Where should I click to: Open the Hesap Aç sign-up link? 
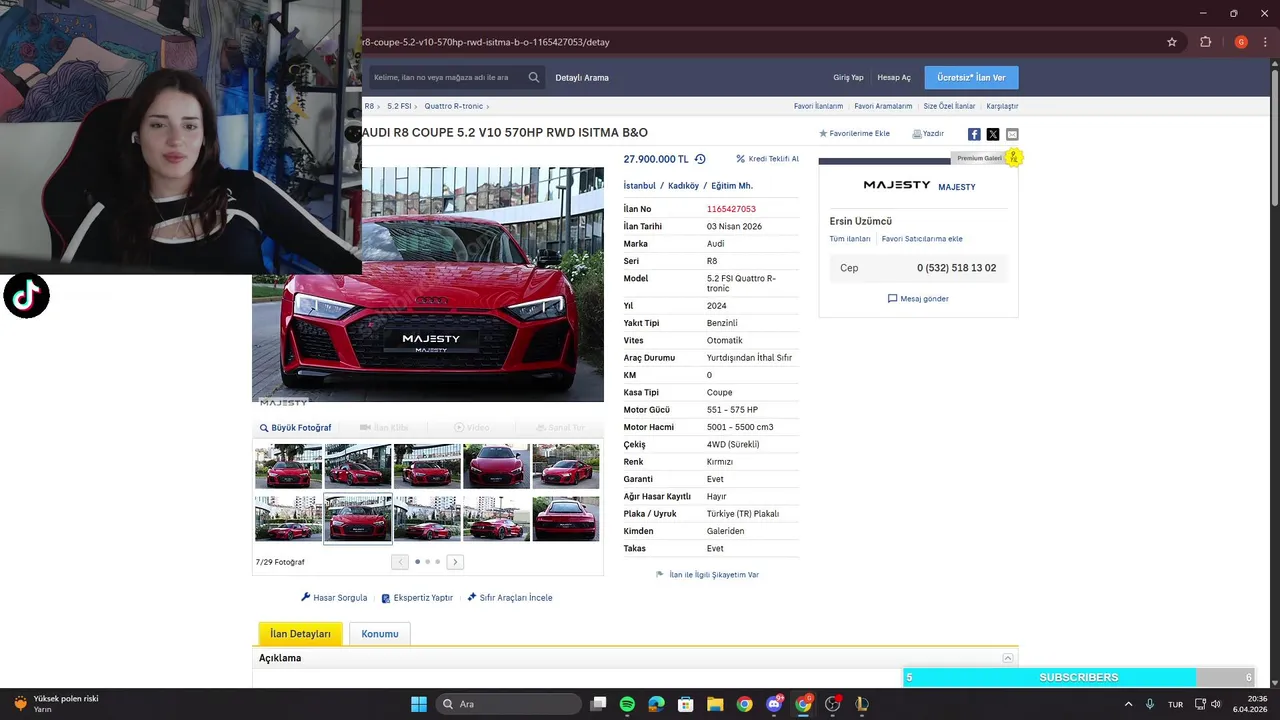point(894,77)
